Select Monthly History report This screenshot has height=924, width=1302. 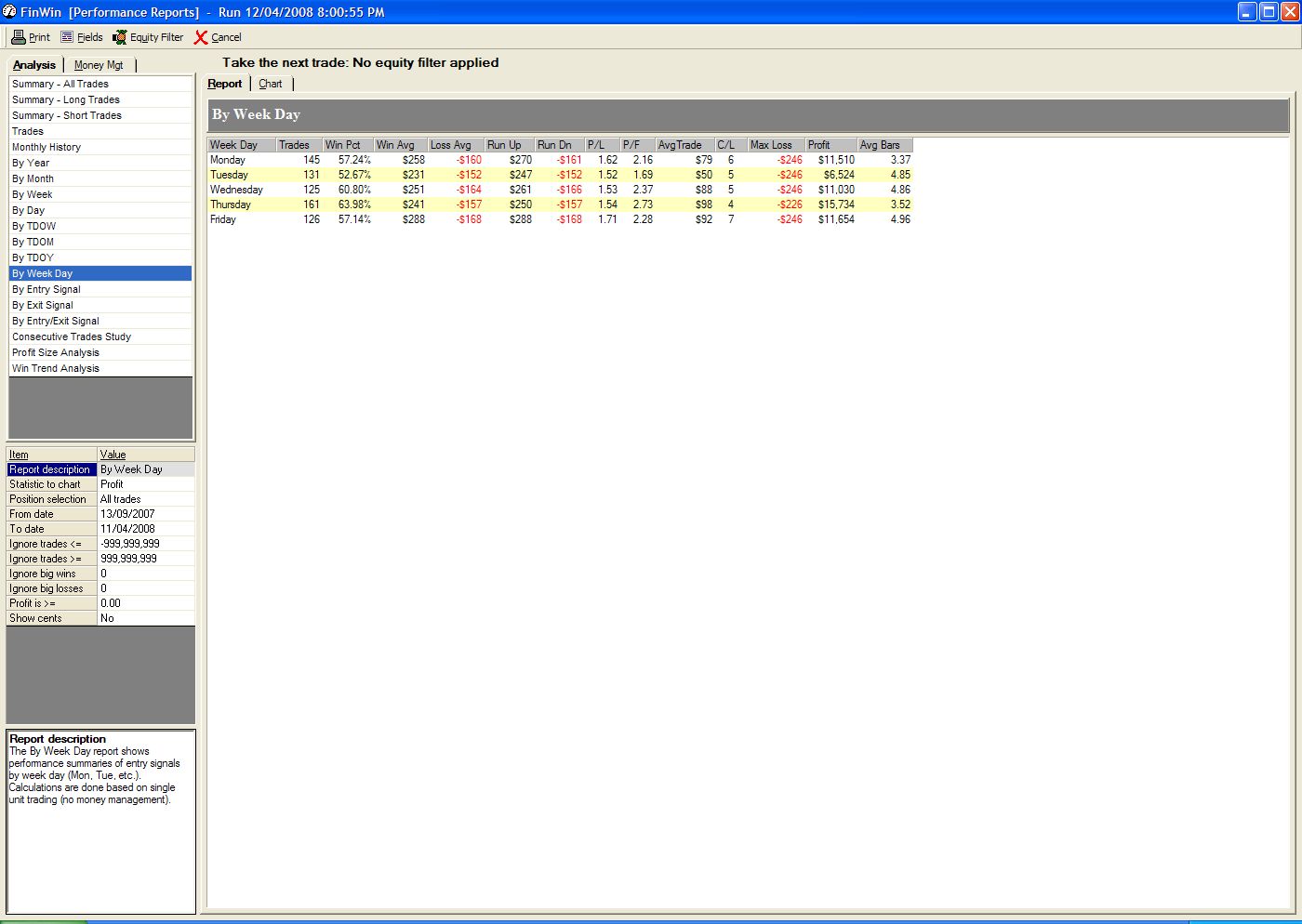(x=100, y=147)
